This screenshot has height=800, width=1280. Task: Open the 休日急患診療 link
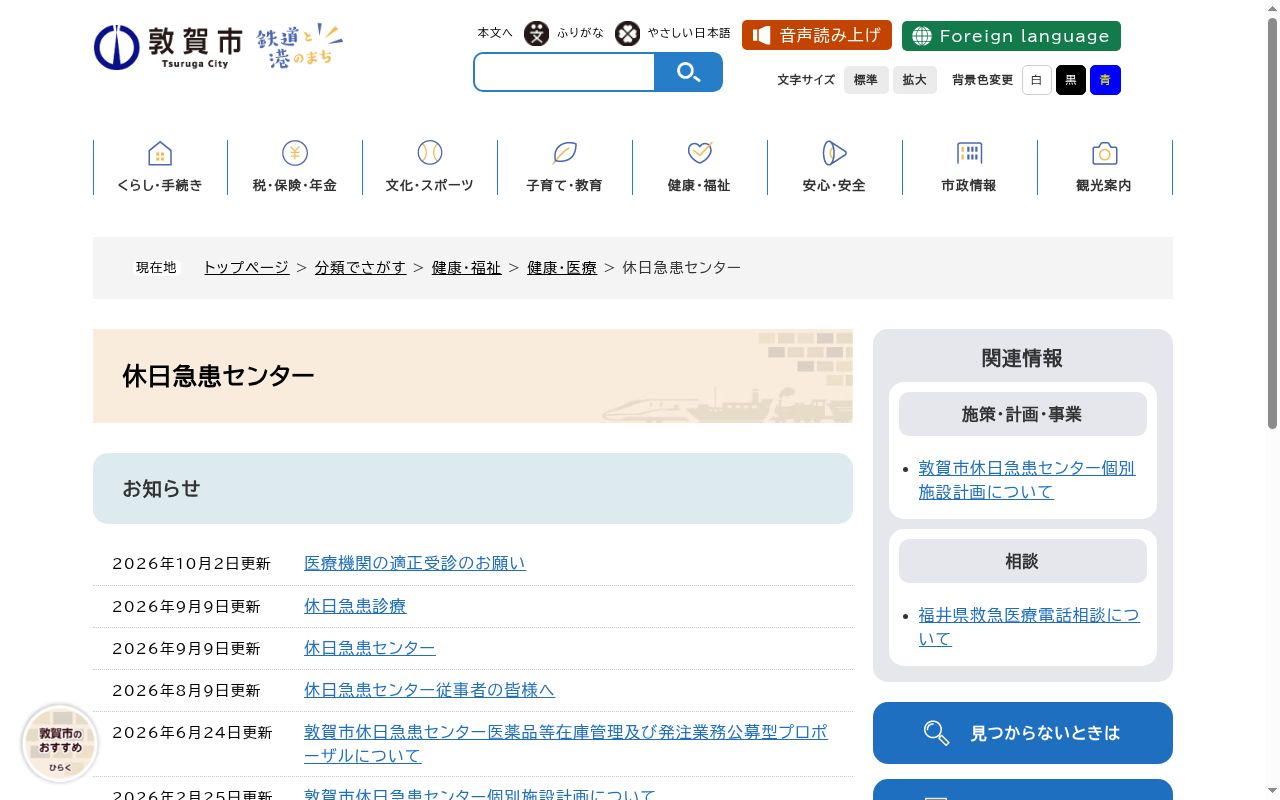pos(355,606)
